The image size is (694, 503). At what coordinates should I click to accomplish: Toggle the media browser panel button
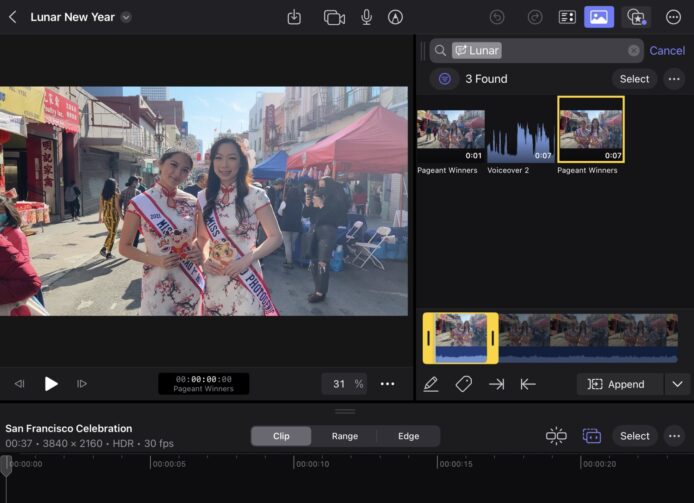coord(599,17)
